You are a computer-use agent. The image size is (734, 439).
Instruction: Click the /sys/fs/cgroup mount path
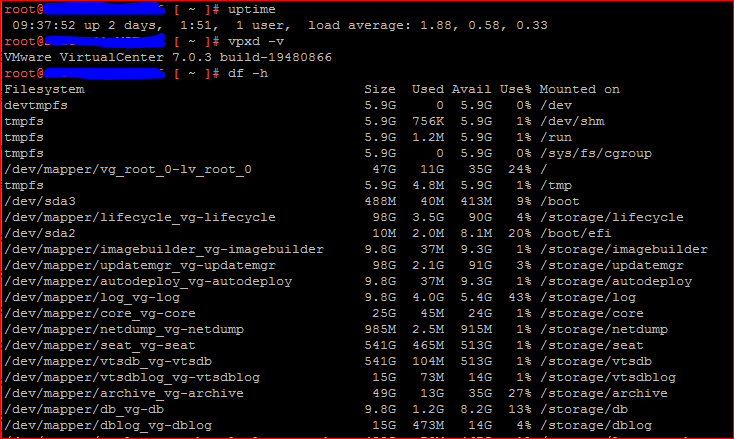595,153
